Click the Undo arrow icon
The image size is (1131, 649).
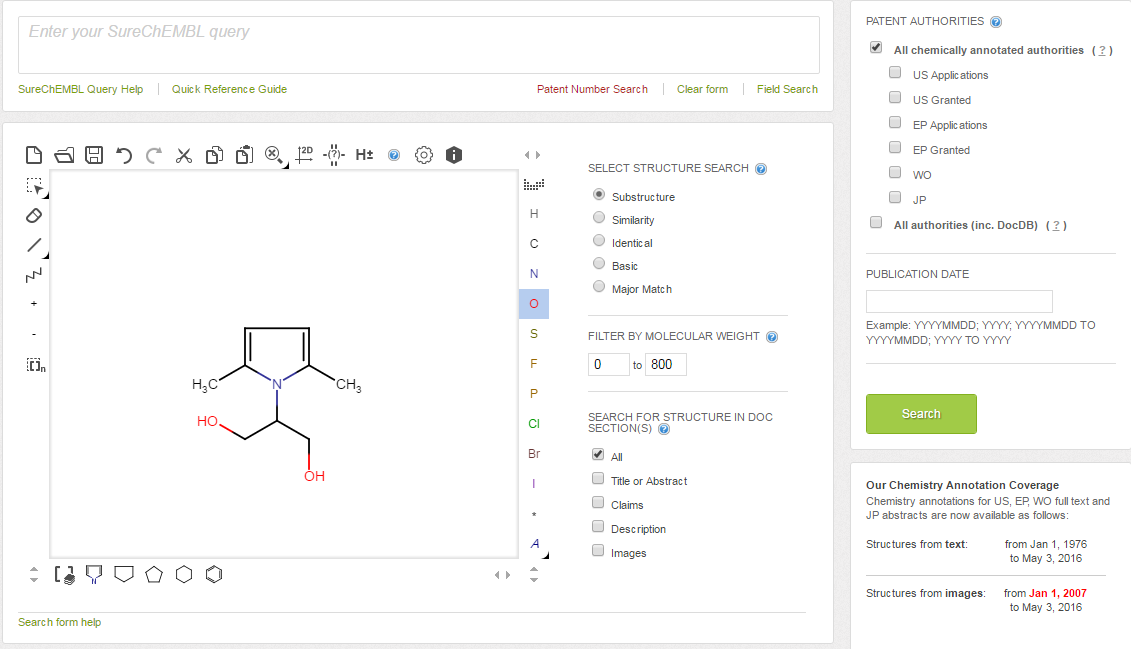tap(124, 155)
